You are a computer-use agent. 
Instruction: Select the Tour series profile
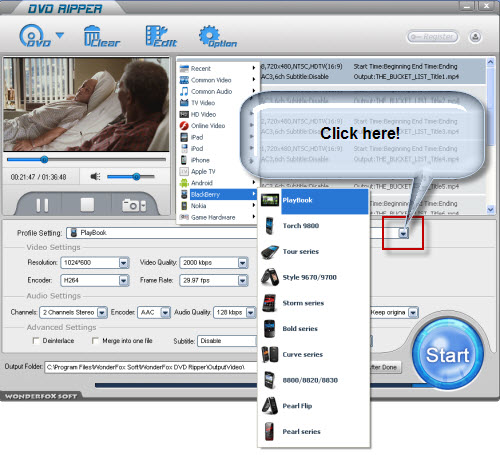click(x=314, y=251)
